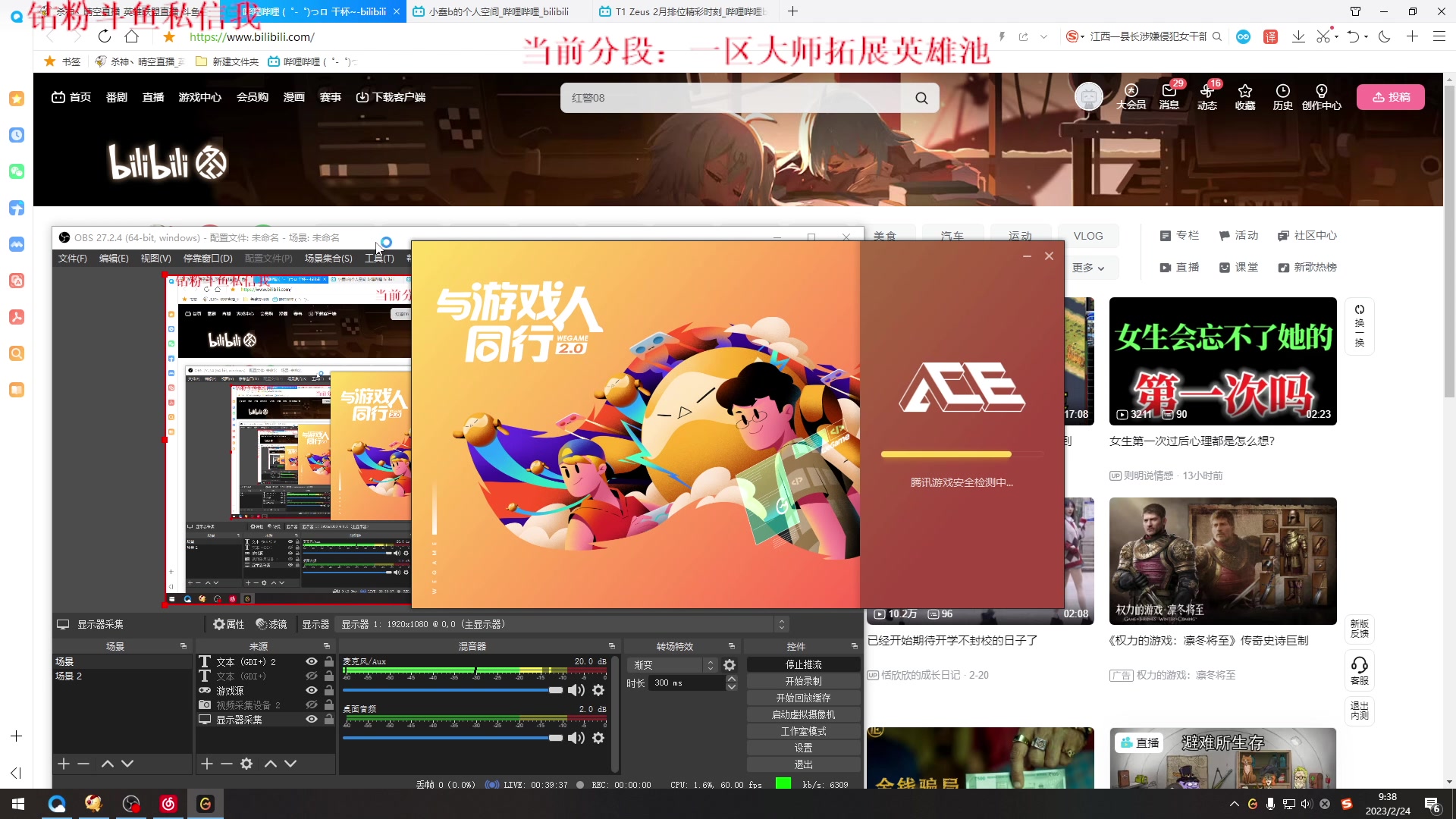Viewport: 1456px width, 819px height.
Task: Show 文本 (GDI+) source eye
Action: [311, 676]
